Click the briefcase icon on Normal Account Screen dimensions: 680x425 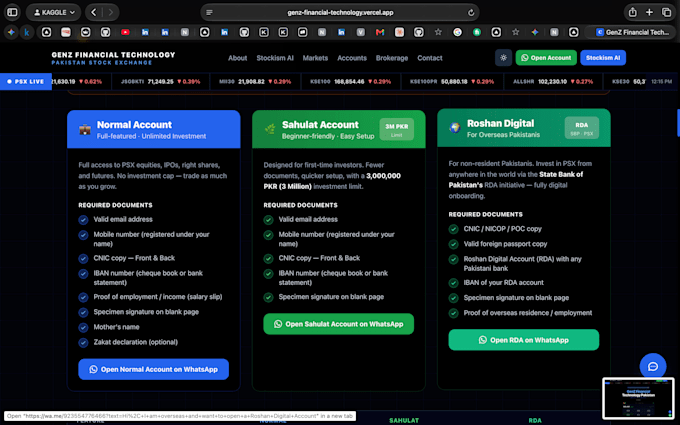point(85,129)
